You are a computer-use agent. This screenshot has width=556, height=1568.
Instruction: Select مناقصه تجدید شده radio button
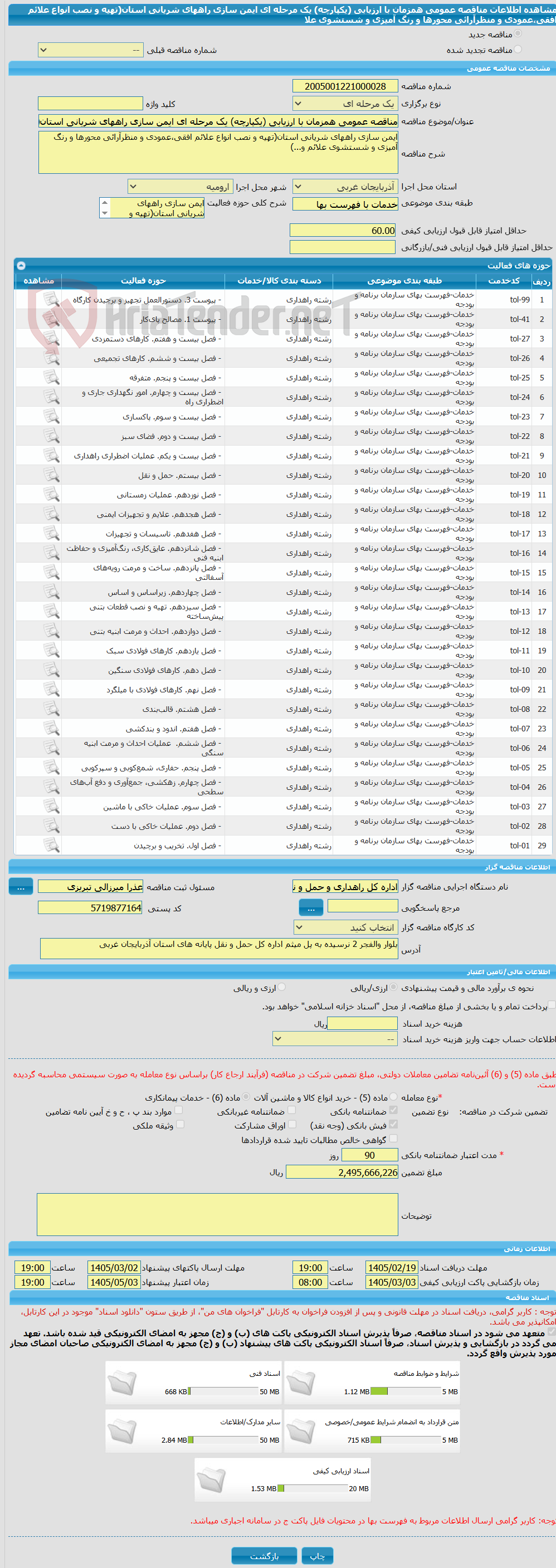click(x=518, y=50)
